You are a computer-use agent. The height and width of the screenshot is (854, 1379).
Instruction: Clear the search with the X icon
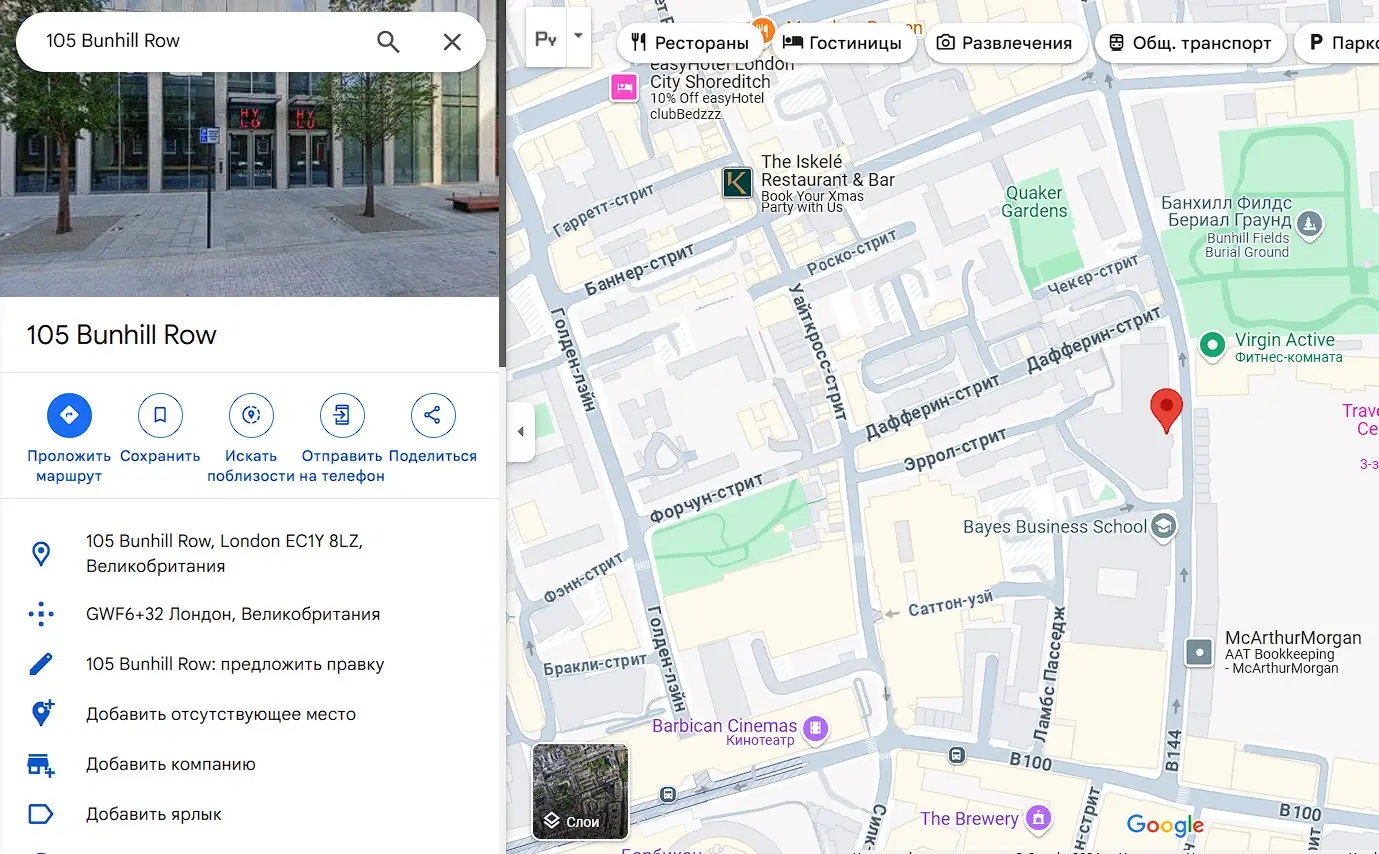point(452,42)
